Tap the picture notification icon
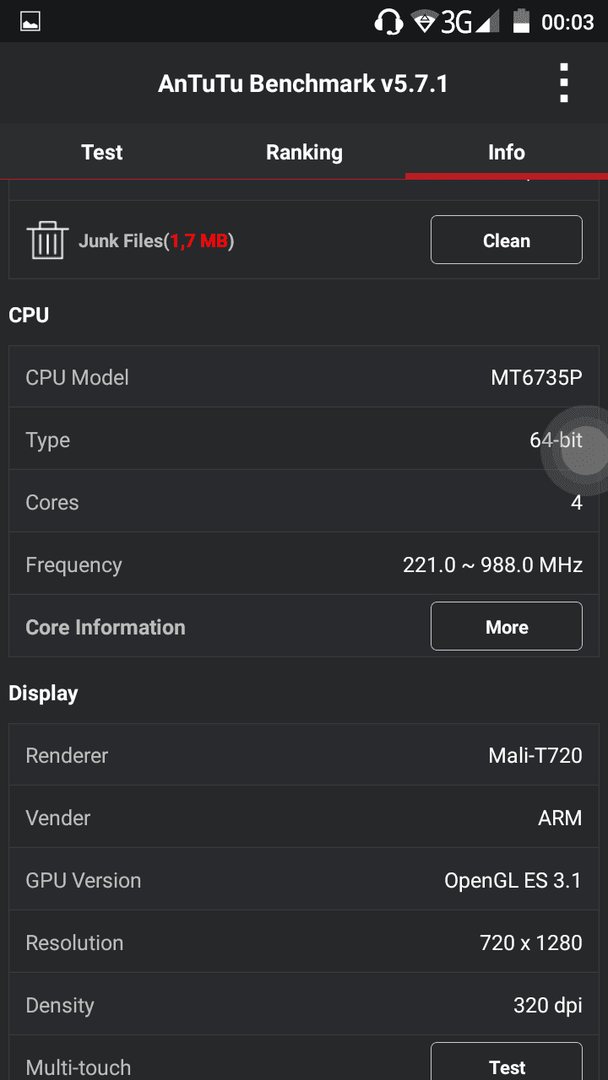 (30, 22)
